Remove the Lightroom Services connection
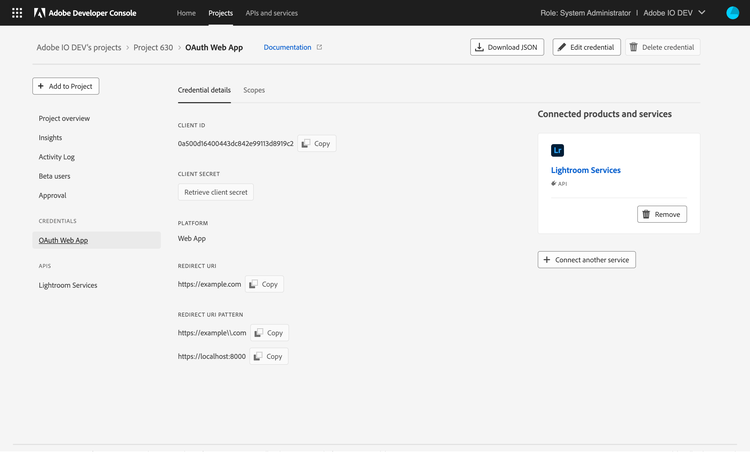Screen dimensions: 750x461 tap(662, 214)
